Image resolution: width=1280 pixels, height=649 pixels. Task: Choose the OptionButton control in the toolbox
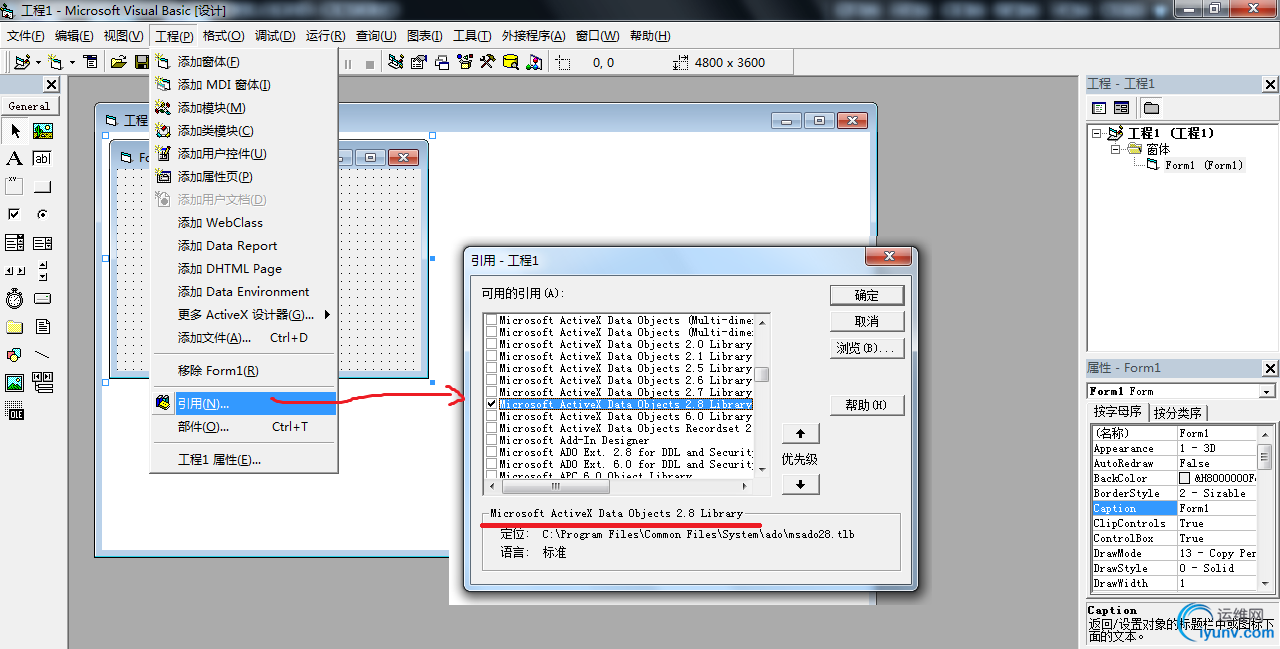point(43,215)
